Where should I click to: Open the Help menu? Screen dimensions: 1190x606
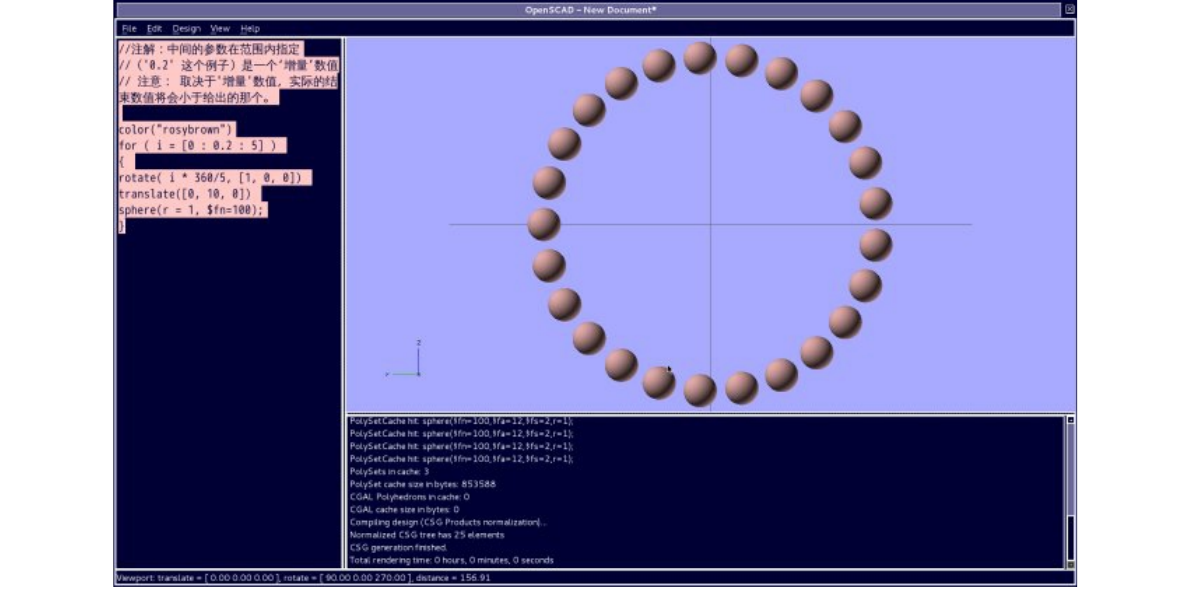[250, 29]
